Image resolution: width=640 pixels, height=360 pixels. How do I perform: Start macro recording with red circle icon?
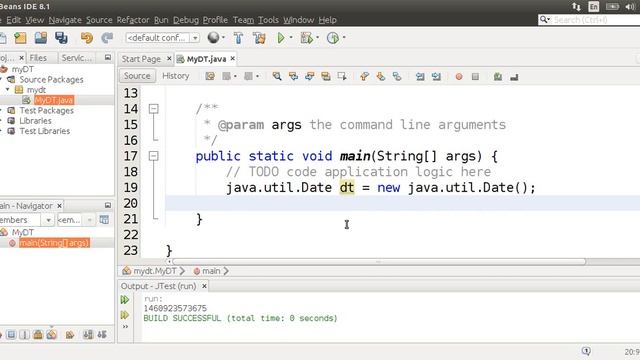click(459, 76)
